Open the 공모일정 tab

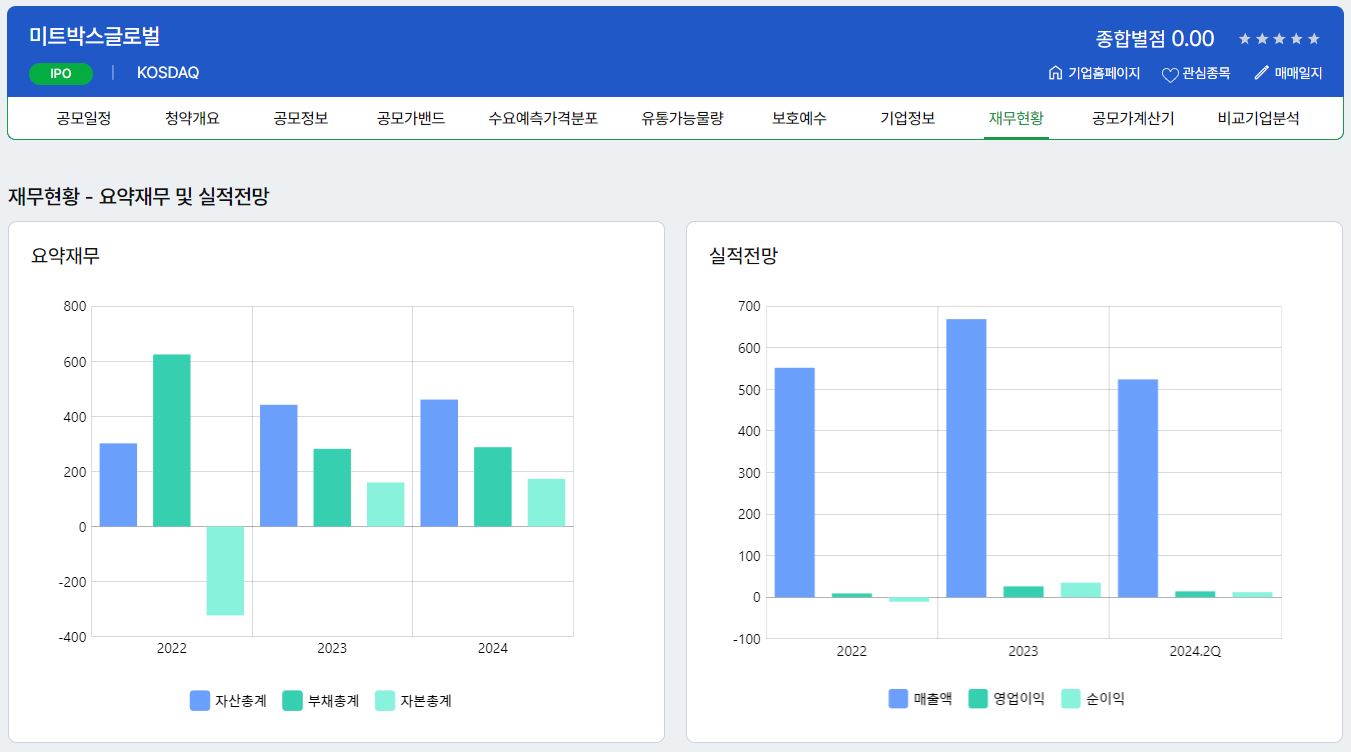coord(84,118)
